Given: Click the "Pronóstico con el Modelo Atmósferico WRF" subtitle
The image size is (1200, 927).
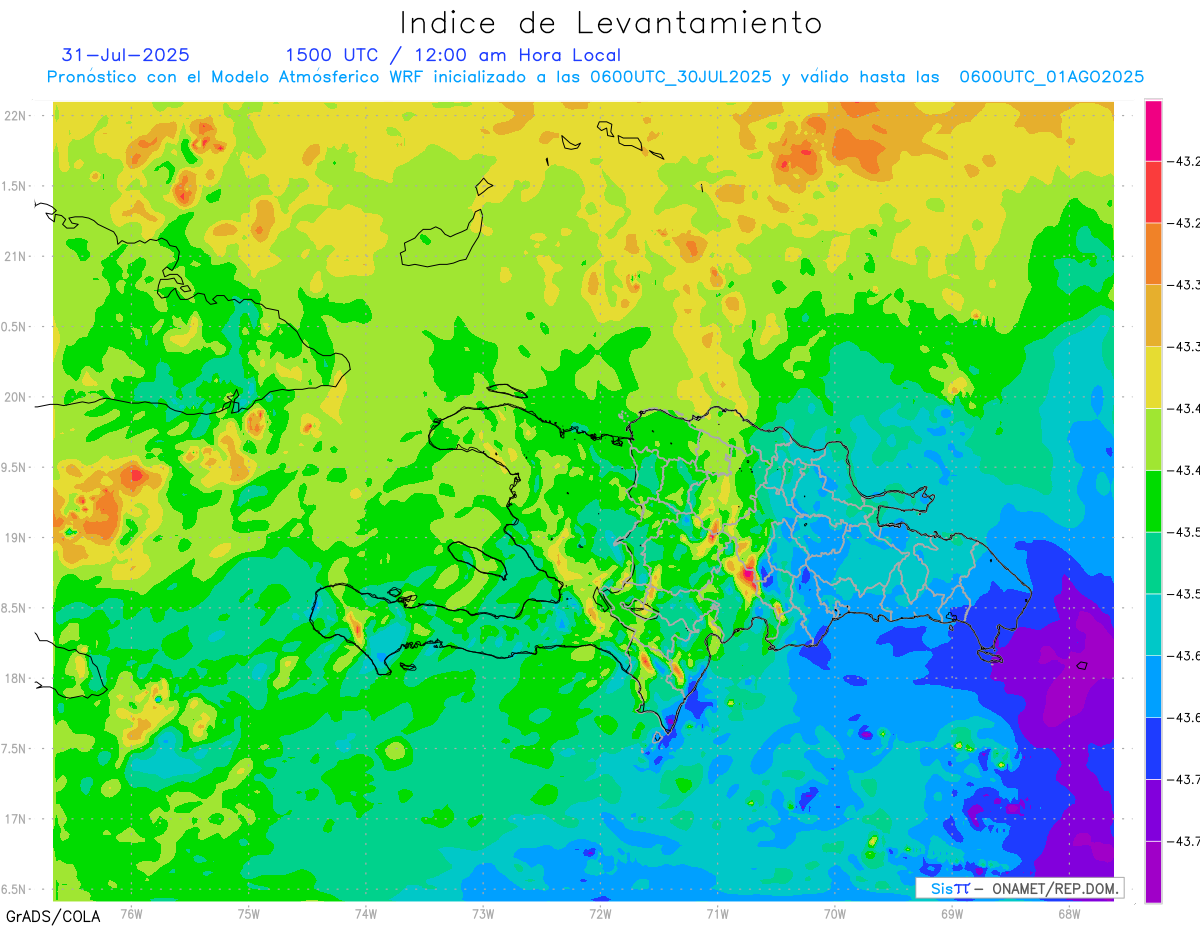Looking at the screenshot, I should 237,77.
